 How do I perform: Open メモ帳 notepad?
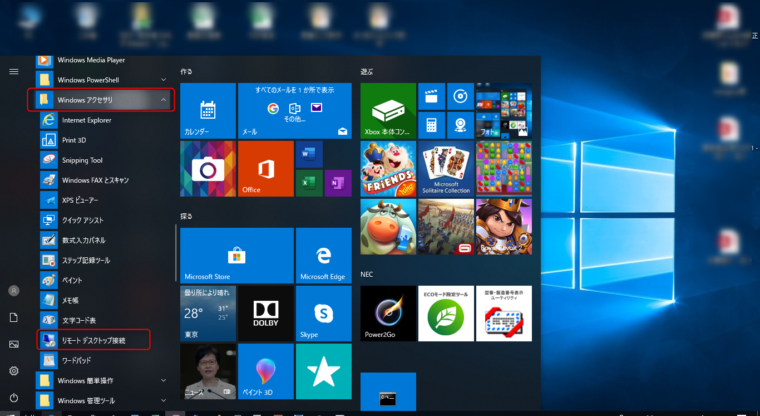click(104, 301)
